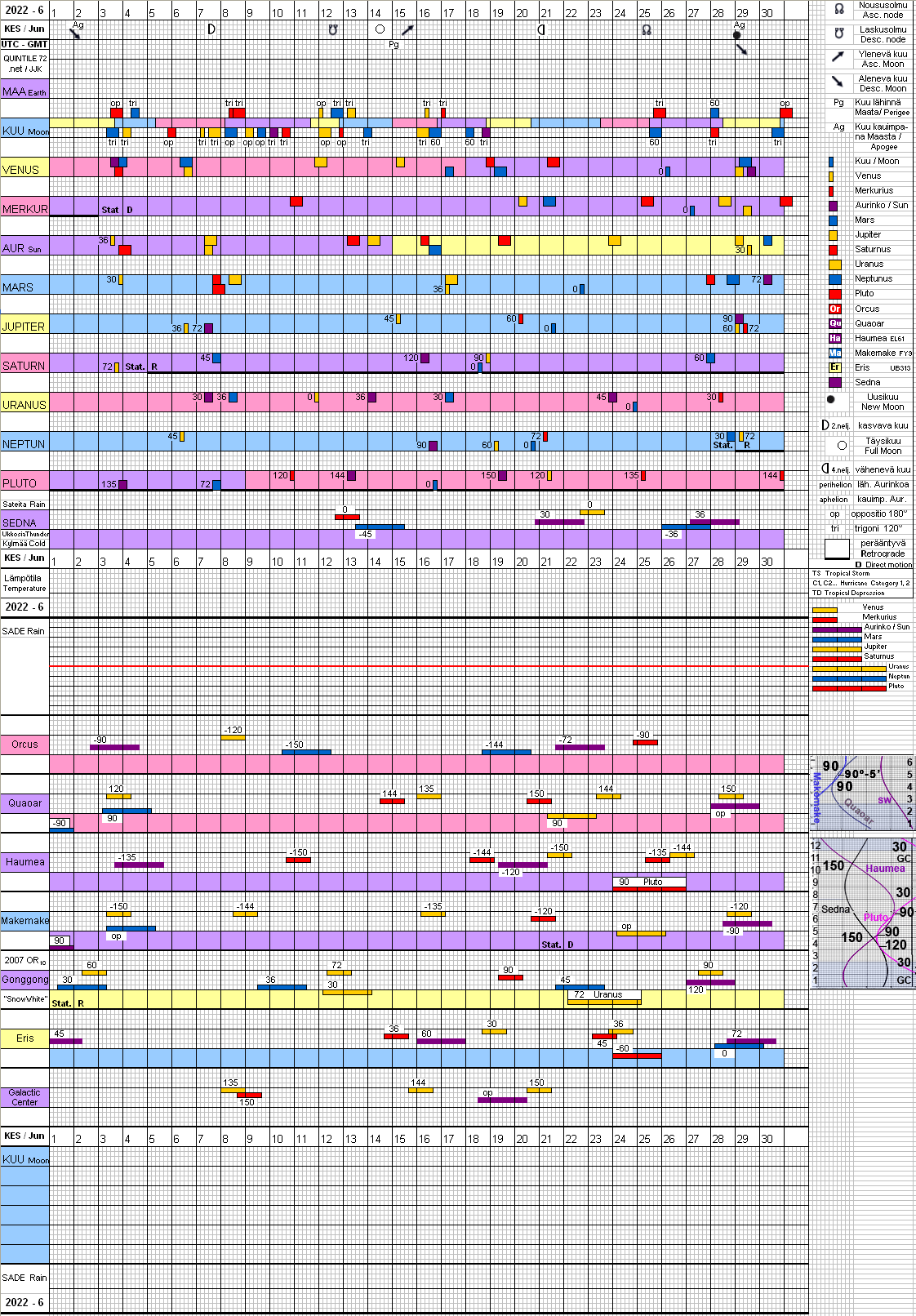This screenshot has height=1316, width=916.
Task: Open the Haumea Pluto Sedna curve thumbnail
Action: coord(862,913)
